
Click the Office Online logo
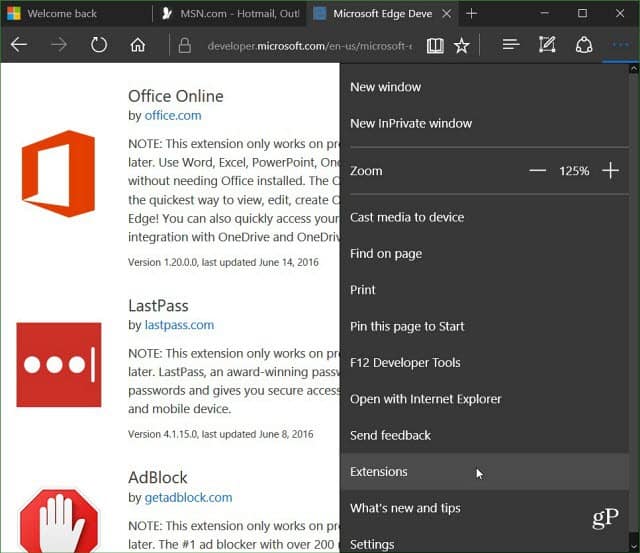coord(58,173)
